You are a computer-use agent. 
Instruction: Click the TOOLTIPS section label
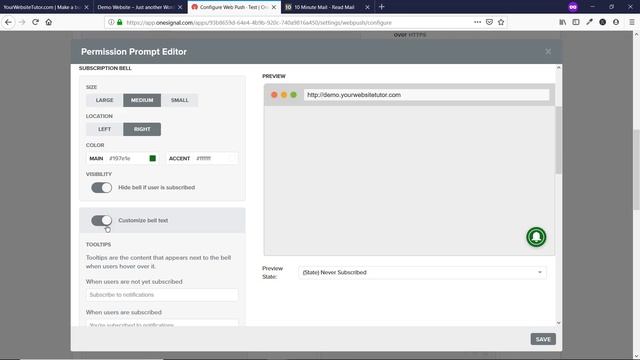coord(98,244)
